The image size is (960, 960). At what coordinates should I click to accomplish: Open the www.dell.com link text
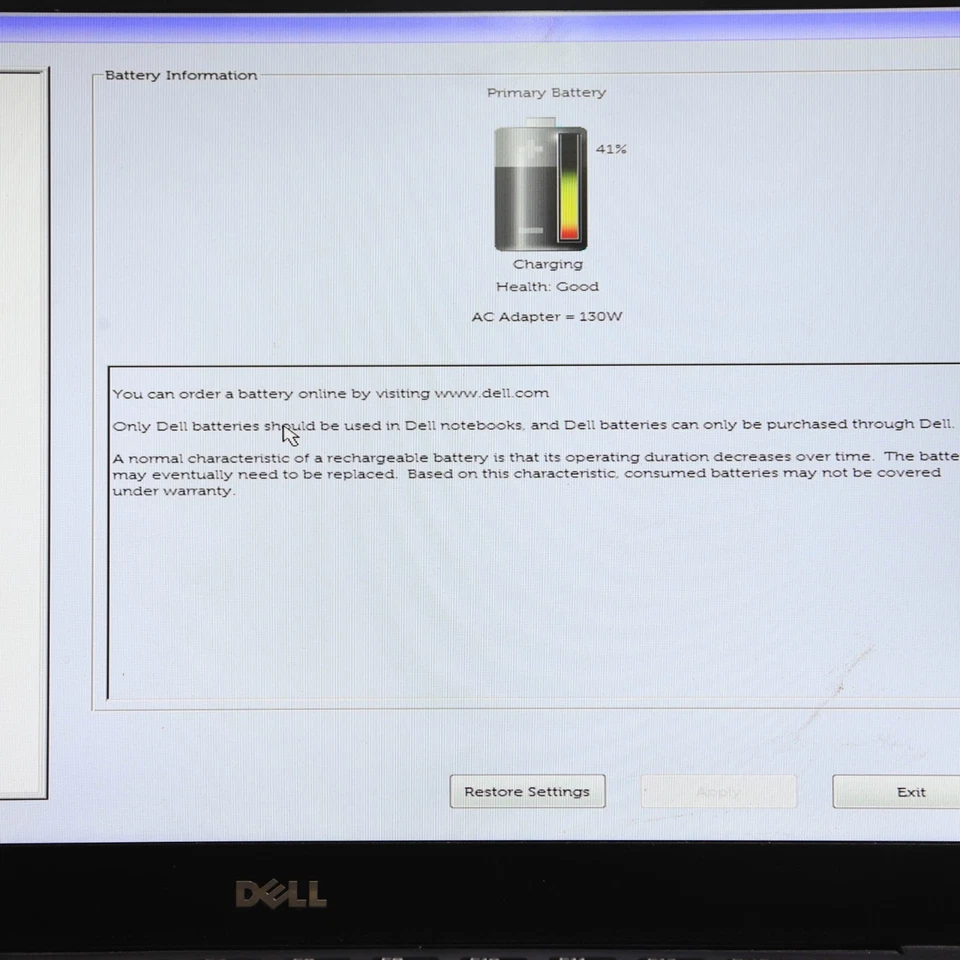[x=491, y=392]
